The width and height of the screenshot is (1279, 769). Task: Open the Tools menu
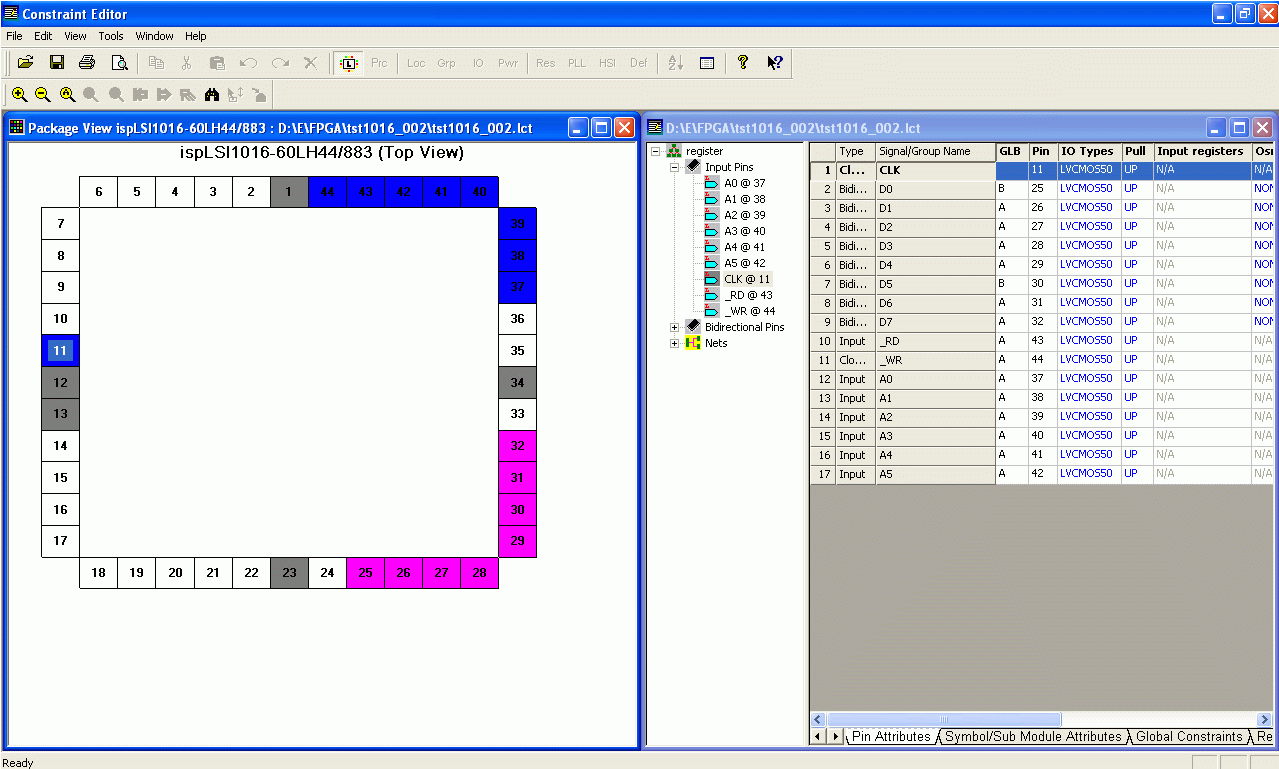[x=111, y=36]
